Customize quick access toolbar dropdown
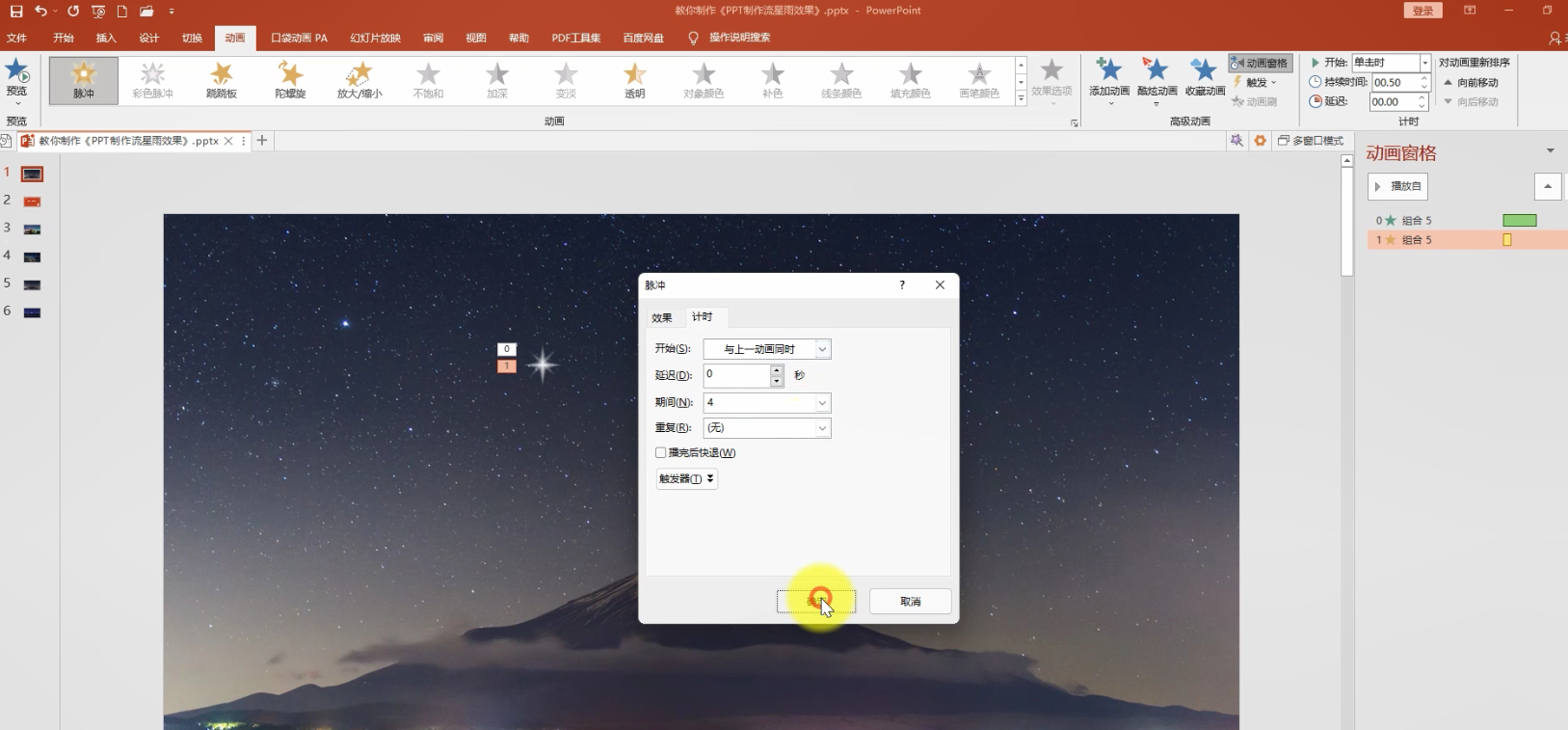This screenshot has height=730, width=1568. [171, 11]
